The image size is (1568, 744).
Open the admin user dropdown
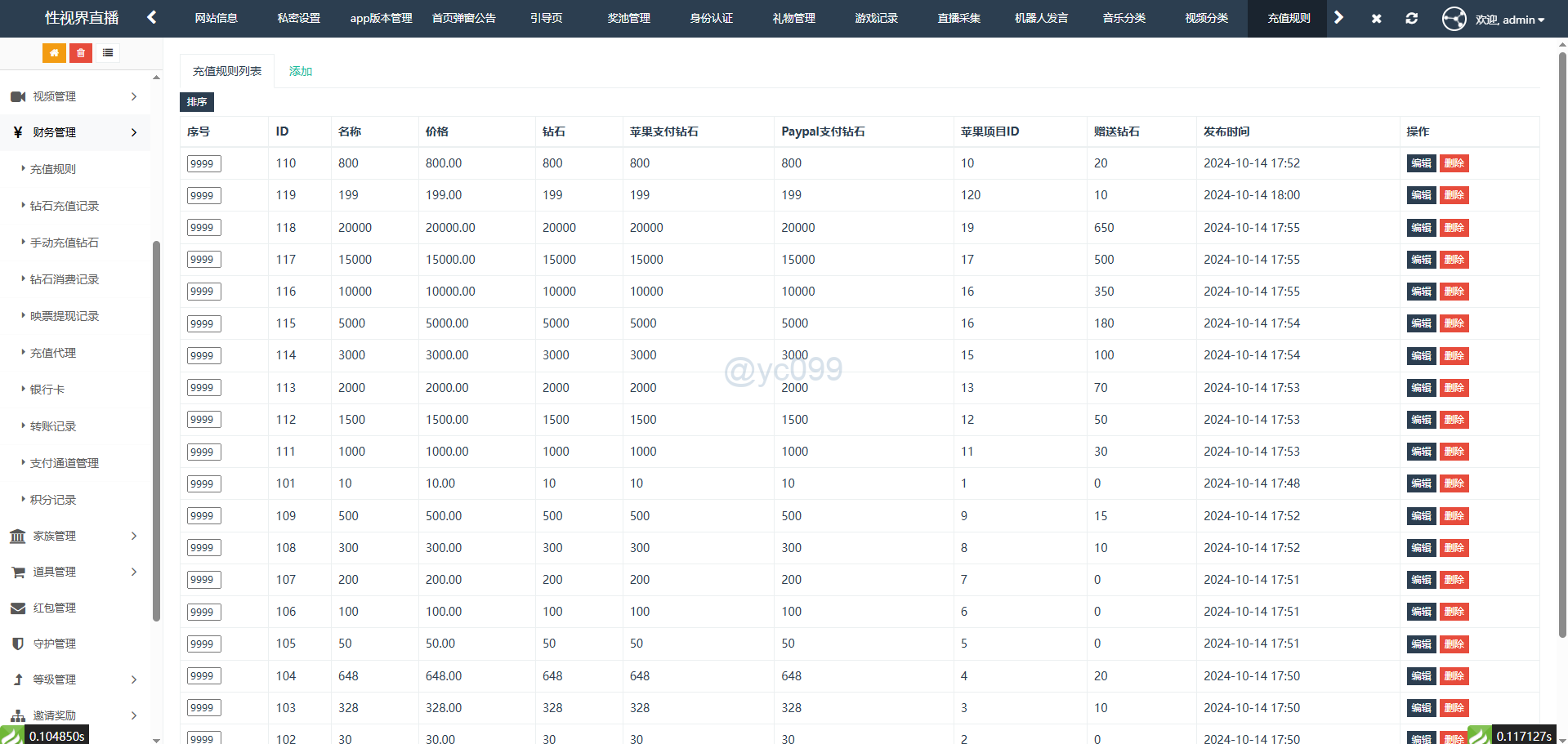pos(1510,20)
